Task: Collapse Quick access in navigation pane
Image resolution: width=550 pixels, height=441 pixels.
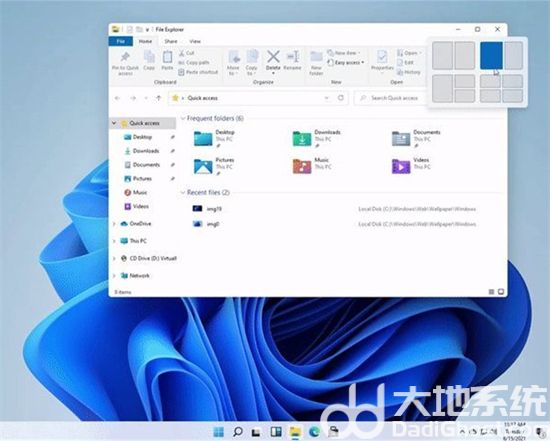Action: [114, 123]
